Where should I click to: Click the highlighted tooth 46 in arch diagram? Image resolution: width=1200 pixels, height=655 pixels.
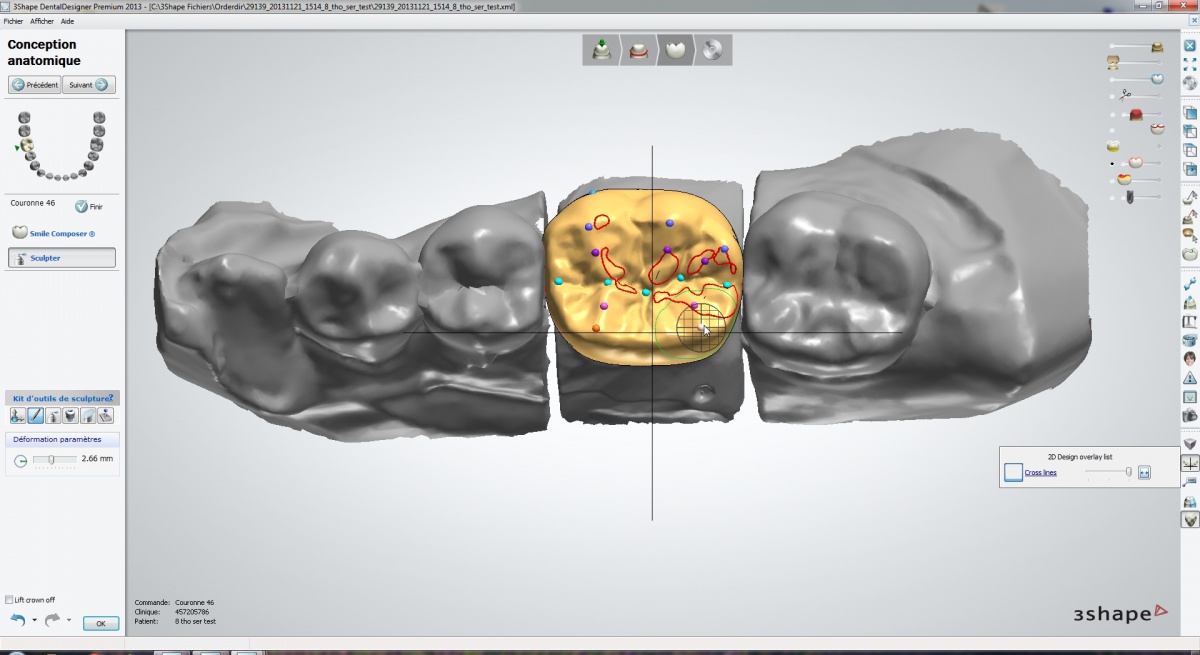click(28, 146)
